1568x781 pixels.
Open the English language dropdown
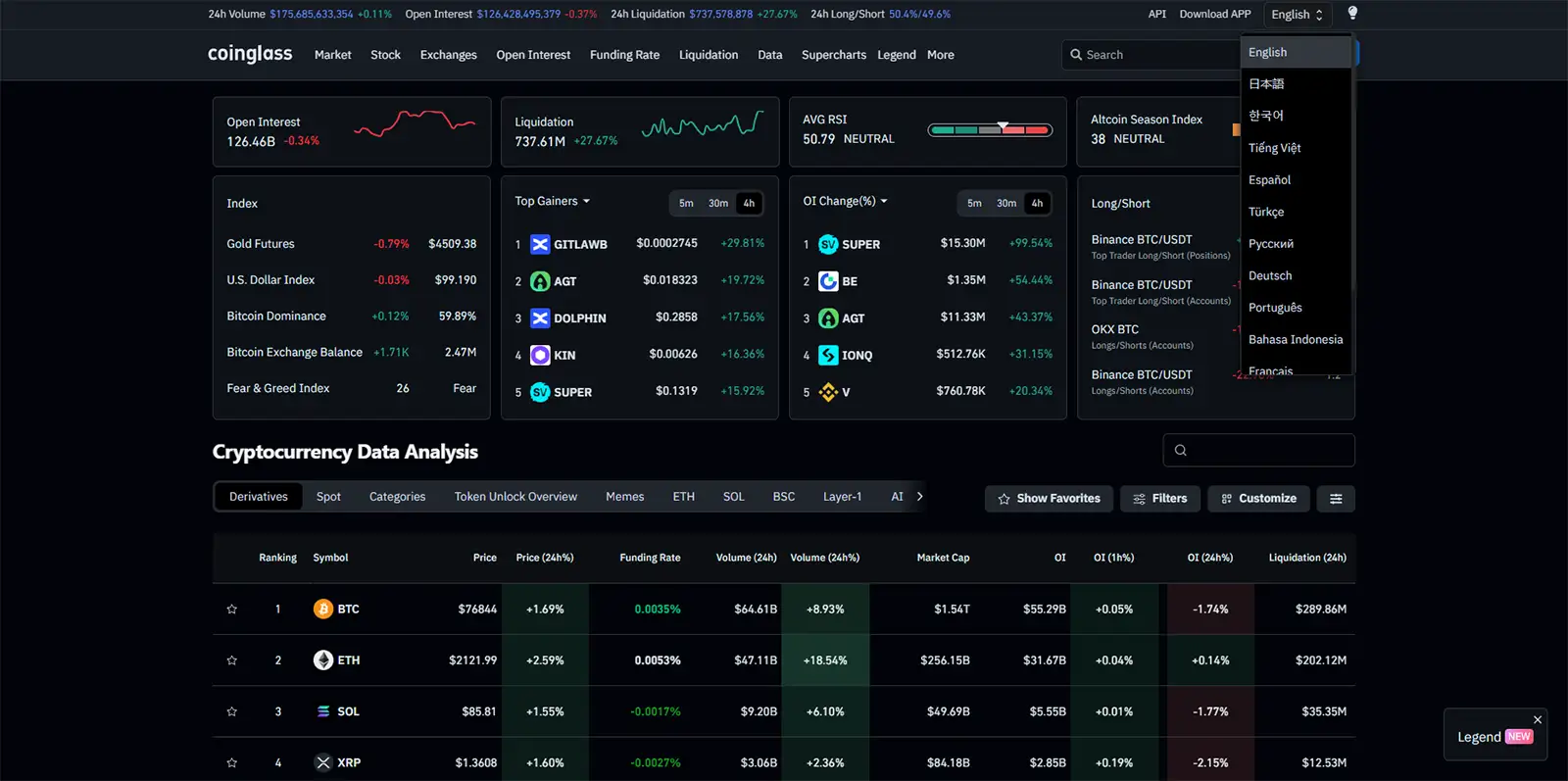(x=1298, y=15)
